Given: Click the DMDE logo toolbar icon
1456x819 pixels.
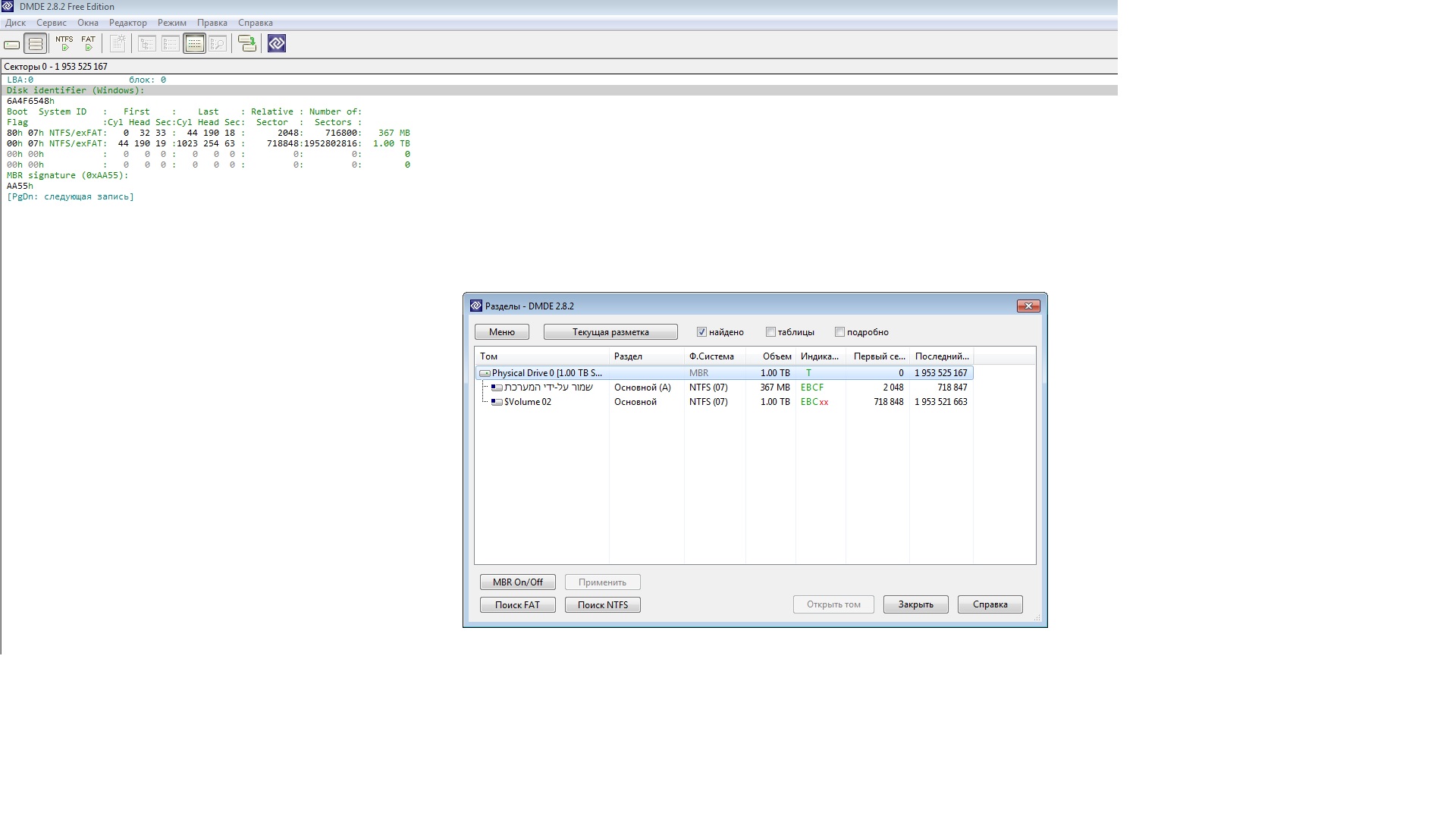Looking at the screenshot, I should click(277, 44).
